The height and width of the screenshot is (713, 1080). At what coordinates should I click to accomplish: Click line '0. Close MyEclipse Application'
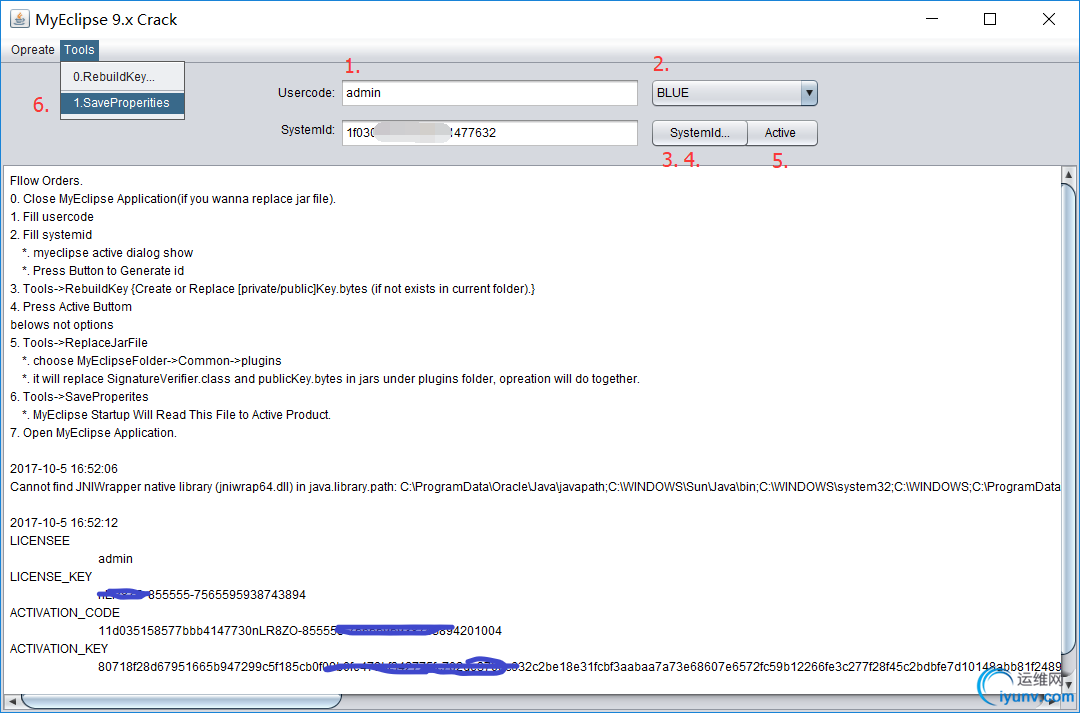point(173,198)
